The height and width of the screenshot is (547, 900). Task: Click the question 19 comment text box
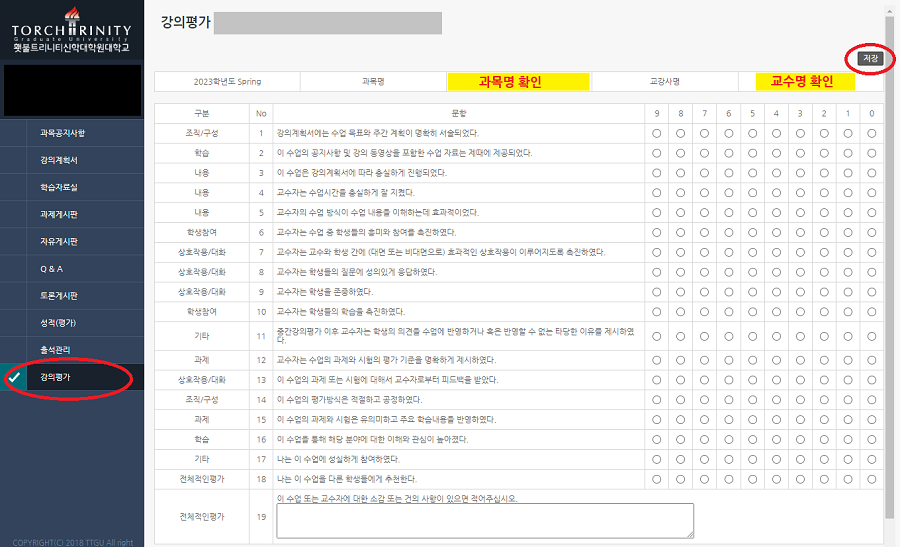[485, 521]
